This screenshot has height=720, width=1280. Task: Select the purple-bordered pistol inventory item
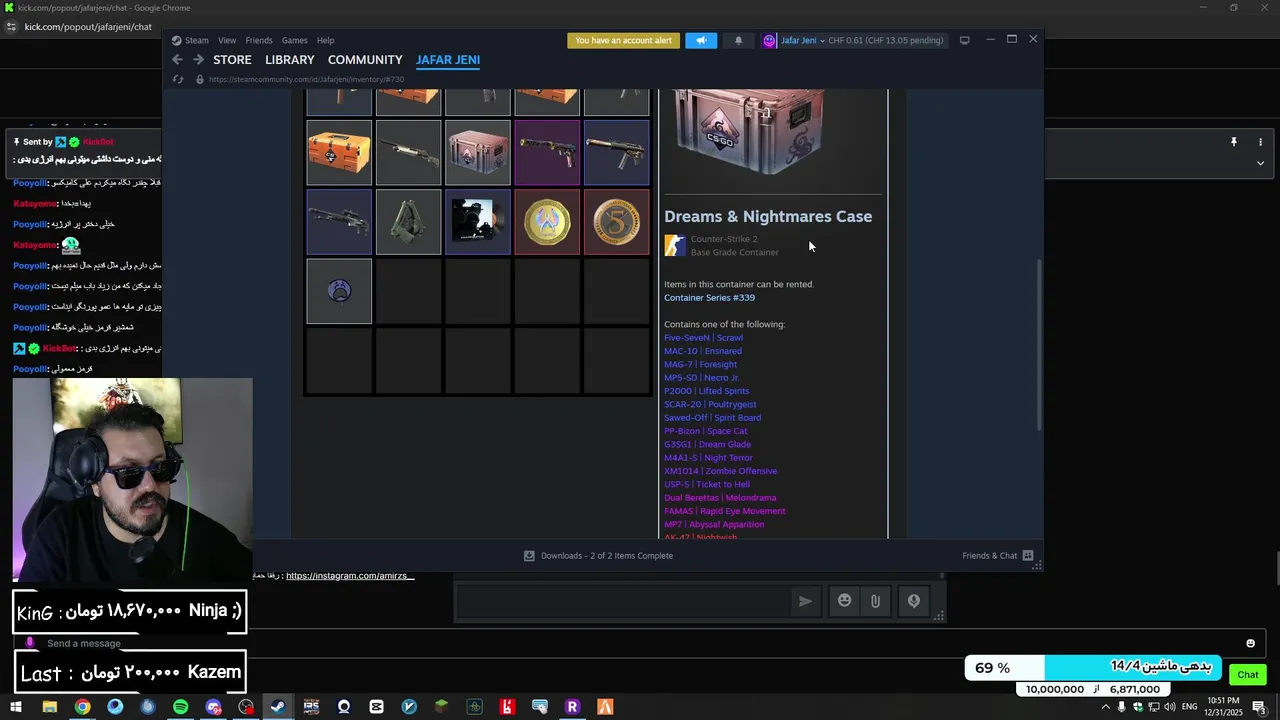pyautogui.click(x=547, y=153)
